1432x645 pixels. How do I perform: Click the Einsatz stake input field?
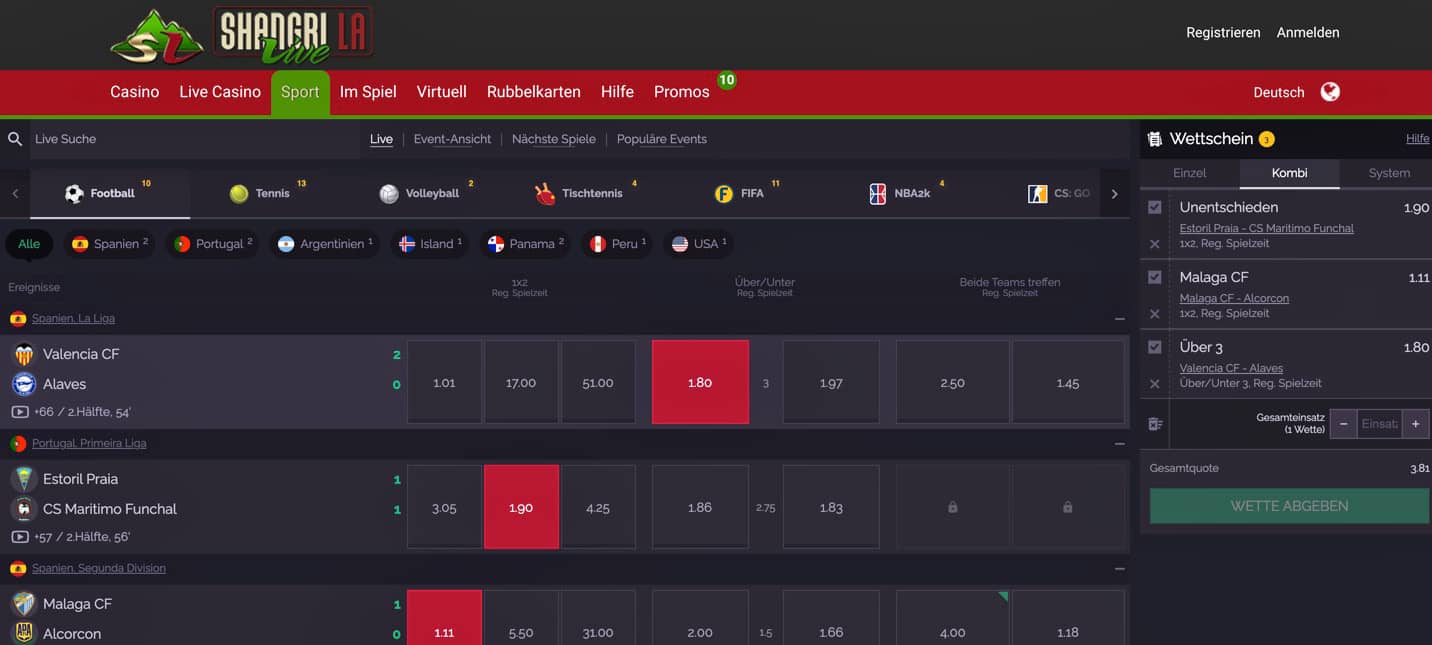1380,424
